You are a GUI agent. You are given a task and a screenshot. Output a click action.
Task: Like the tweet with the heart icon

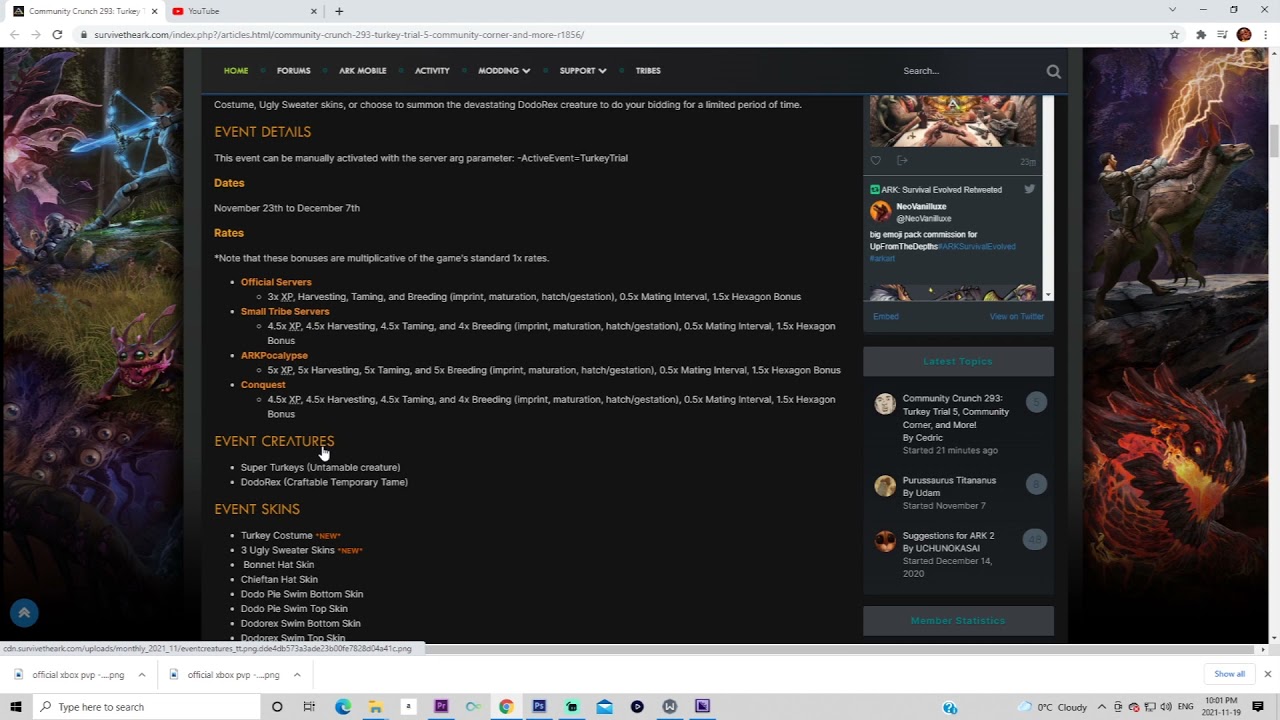875,160
